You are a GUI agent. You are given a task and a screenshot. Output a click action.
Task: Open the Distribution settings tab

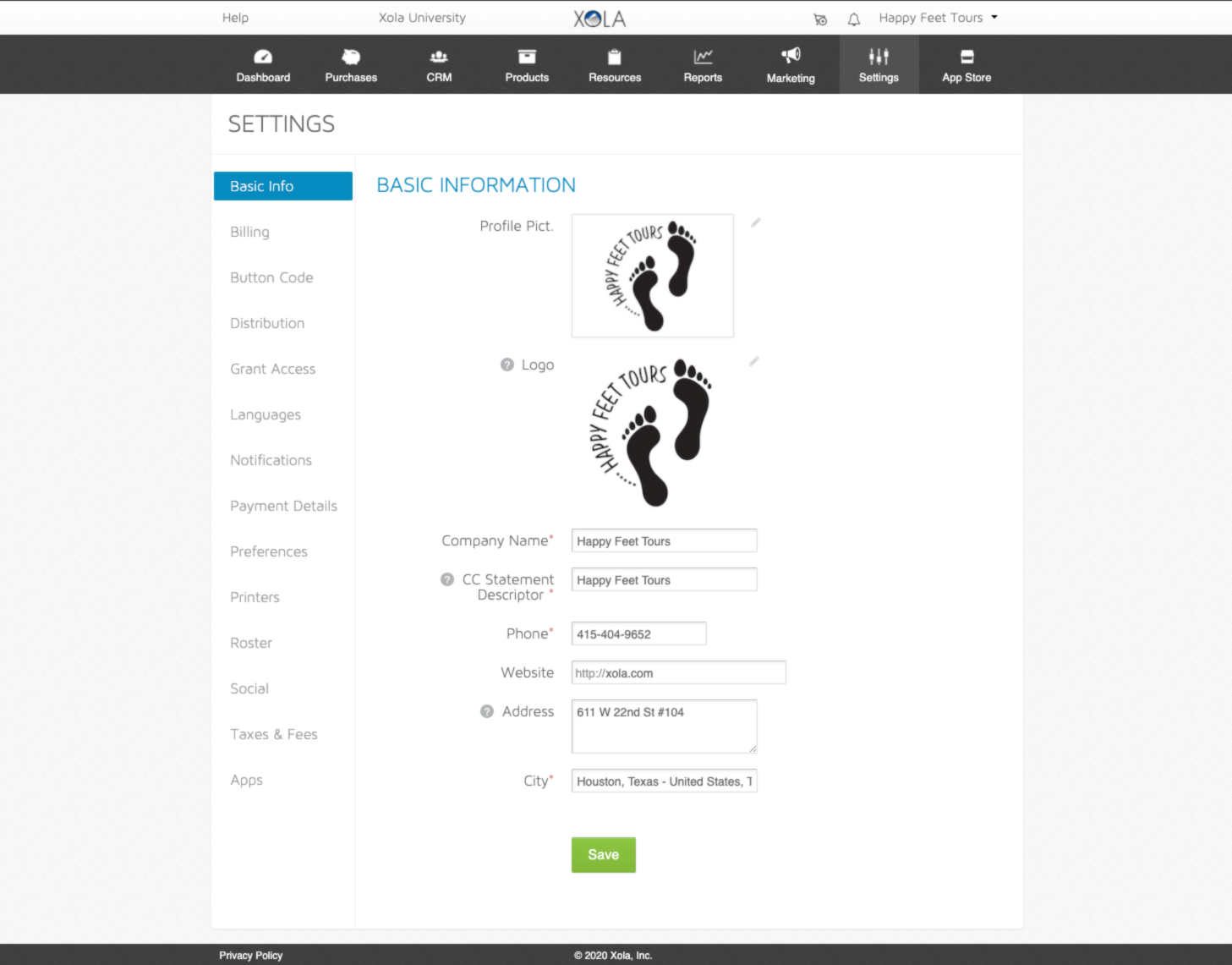(267, 323)
